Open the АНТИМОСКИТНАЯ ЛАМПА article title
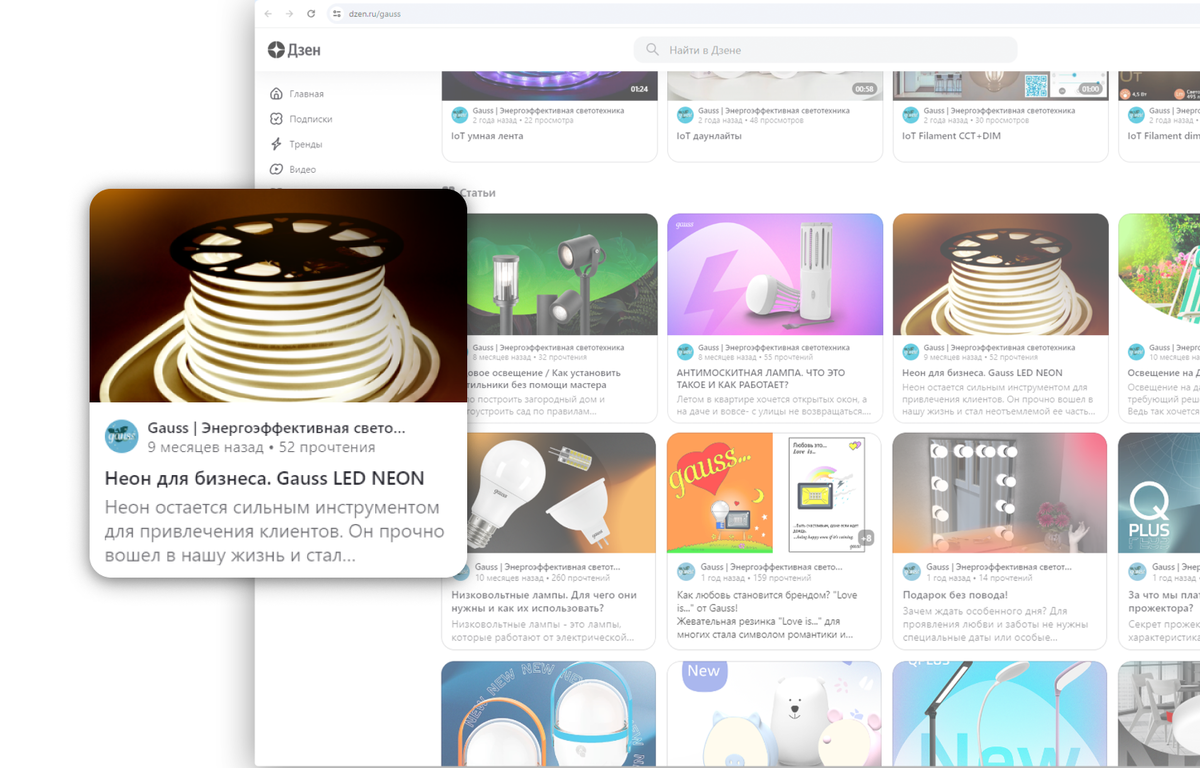 (x=761, y=379)
